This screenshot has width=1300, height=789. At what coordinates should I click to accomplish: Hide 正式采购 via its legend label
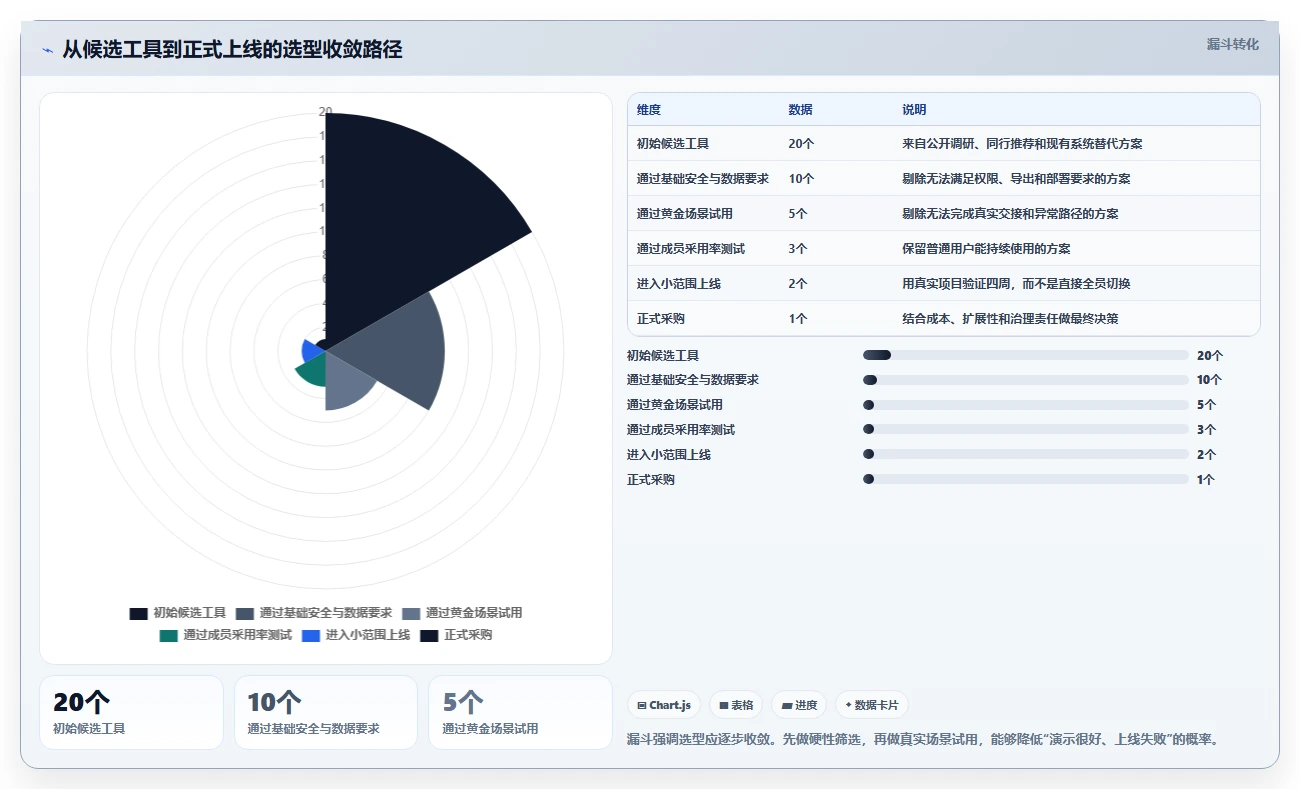[468, 635]
